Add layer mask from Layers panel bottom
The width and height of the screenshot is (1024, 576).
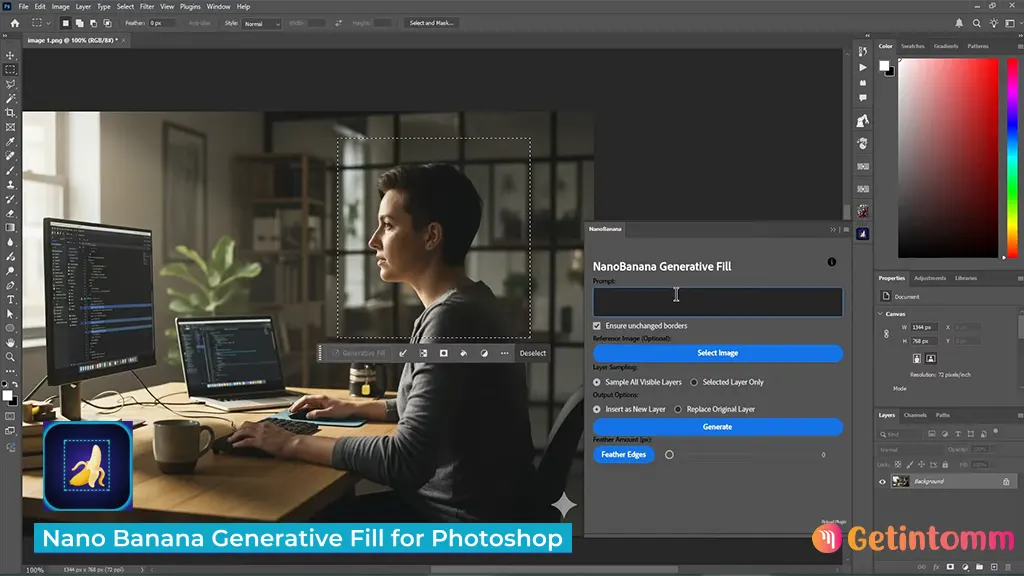coord(950,567)
